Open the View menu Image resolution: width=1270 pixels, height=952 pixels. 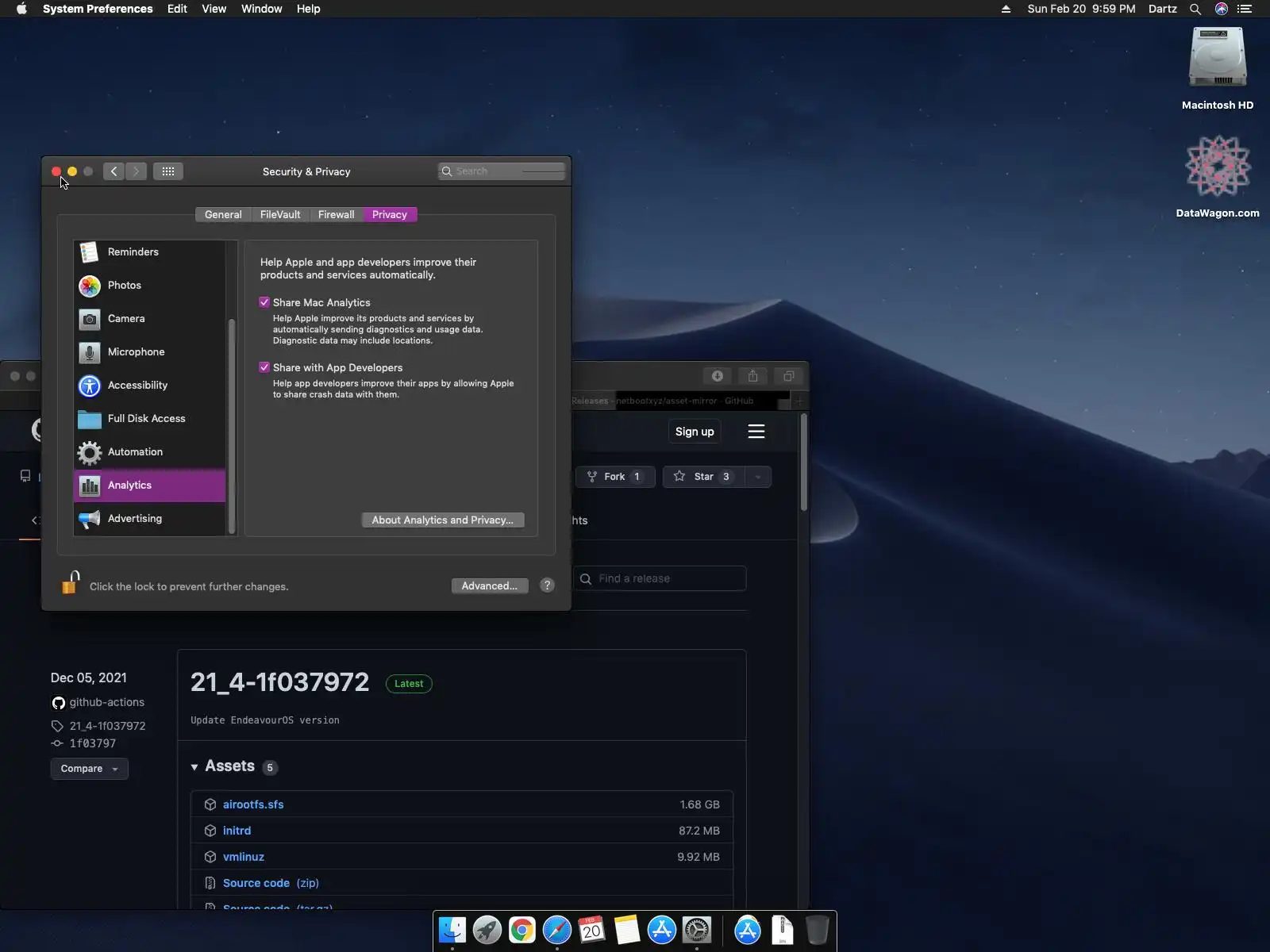click(x=214, y=9)
